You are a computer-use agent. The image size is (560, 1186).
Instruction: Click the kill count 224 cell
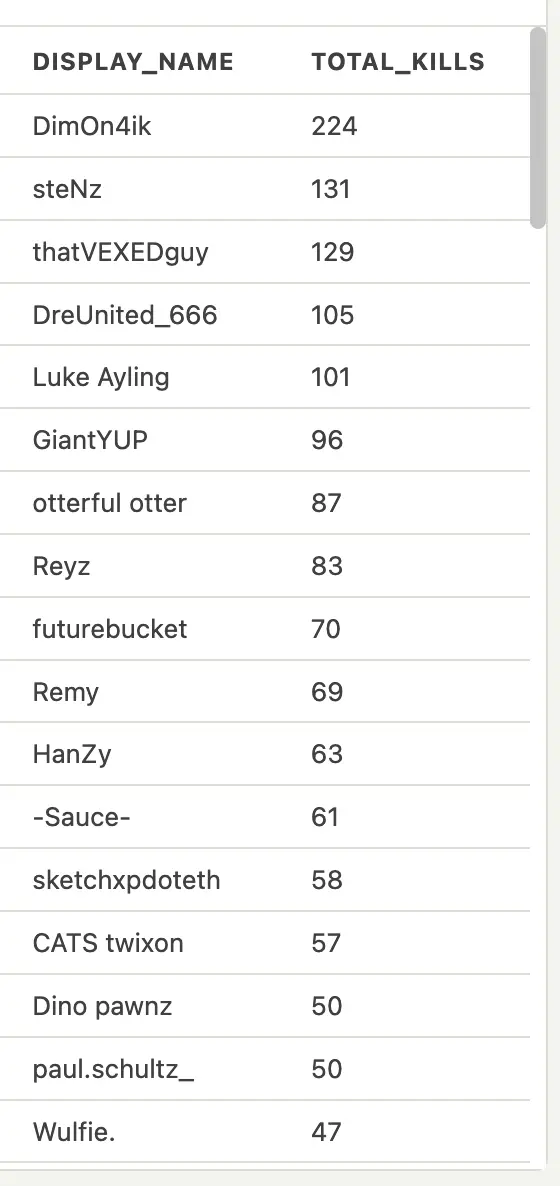click(334, 126)
